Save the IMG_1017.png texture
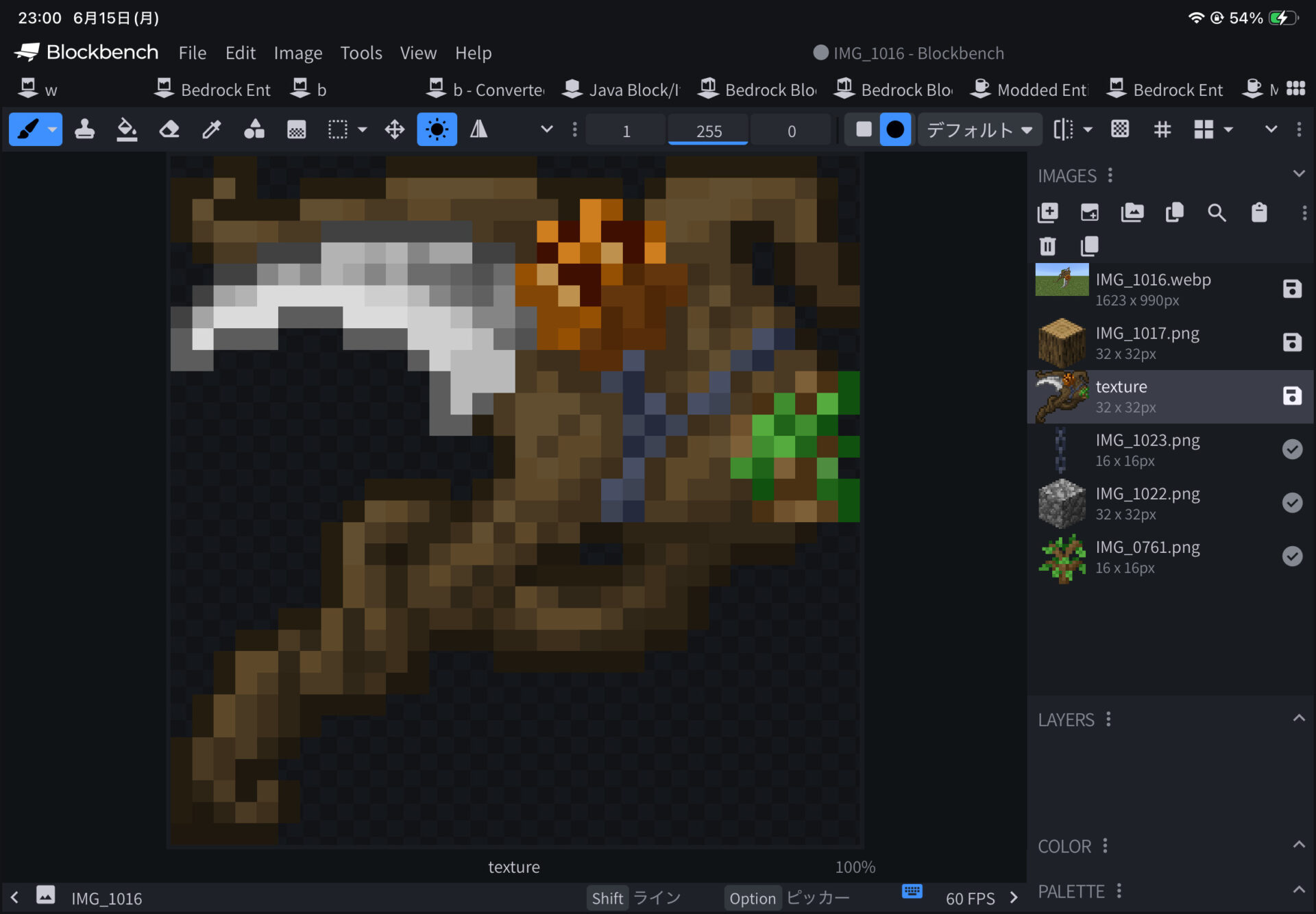 (1292, 343)
